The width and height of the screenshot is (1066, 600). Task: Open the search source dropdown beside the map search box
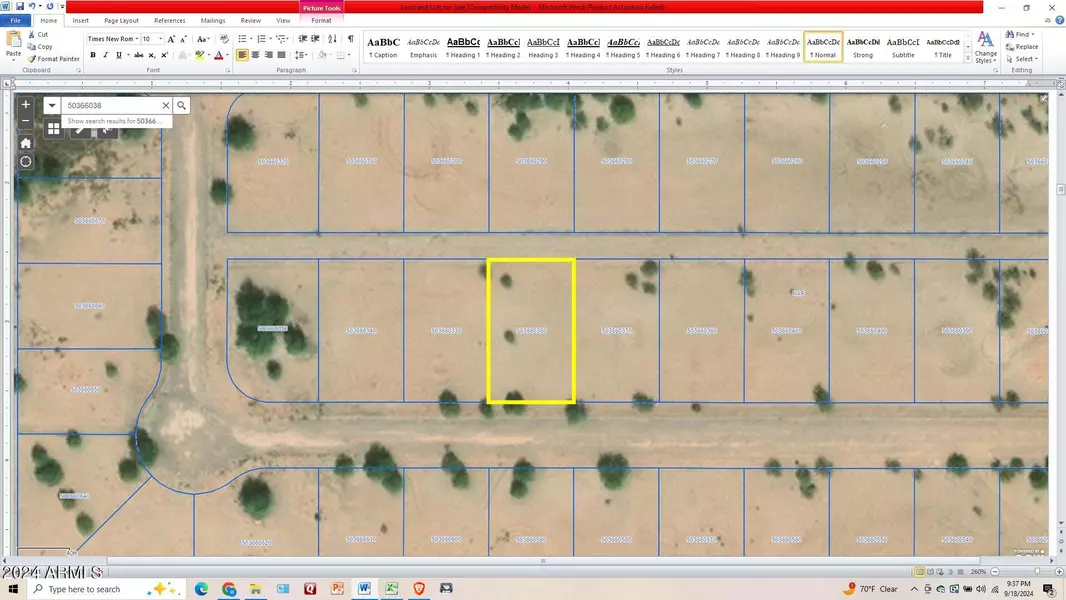[x=51, y=105]
